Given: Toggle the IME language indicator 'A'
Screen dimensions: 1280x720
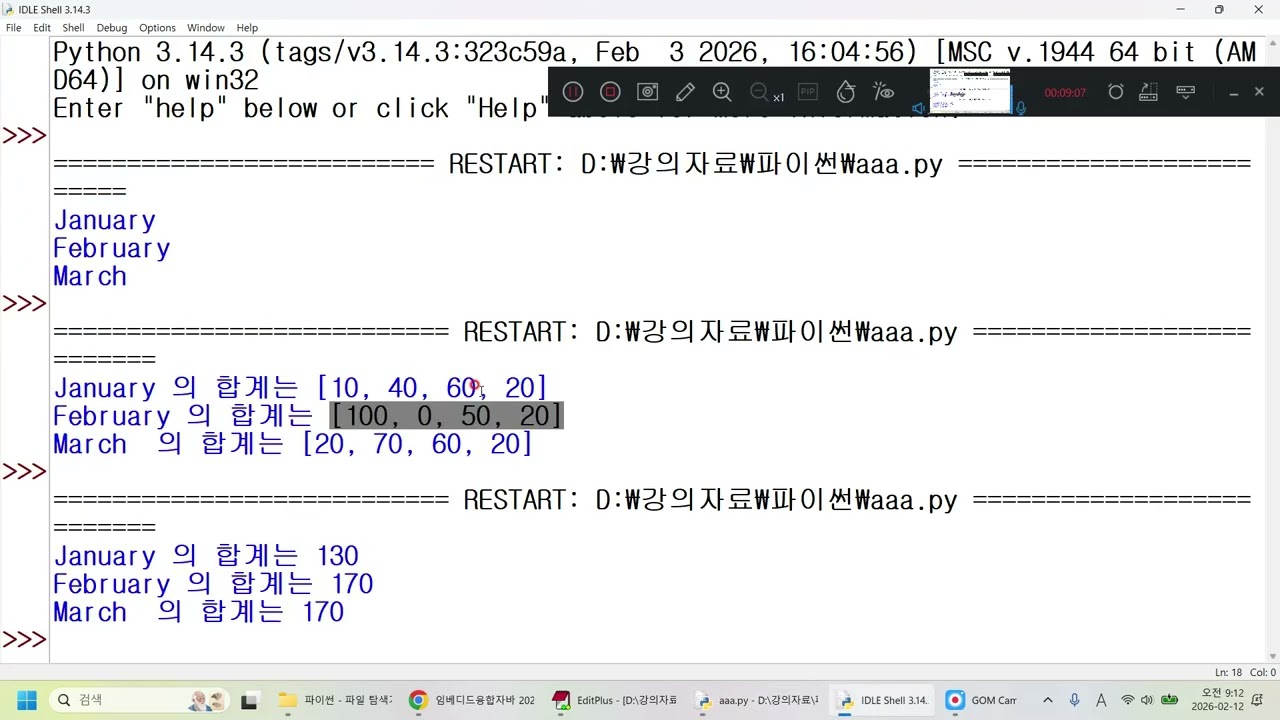Looking at the screenshot, I should (1101, 700).
